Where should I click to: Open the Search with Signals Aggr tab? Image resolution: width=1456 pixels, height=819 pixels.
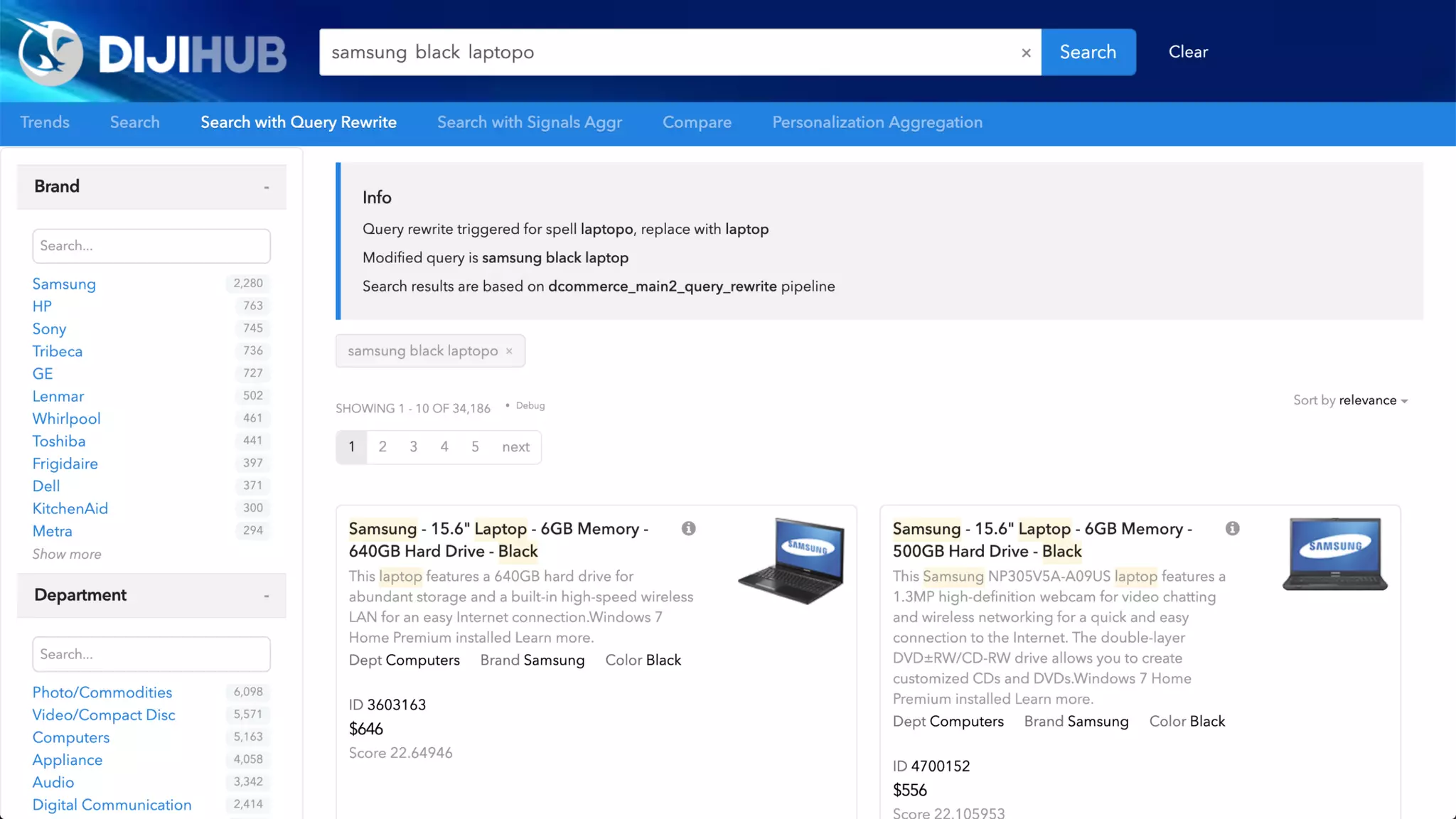click(529, 122)
